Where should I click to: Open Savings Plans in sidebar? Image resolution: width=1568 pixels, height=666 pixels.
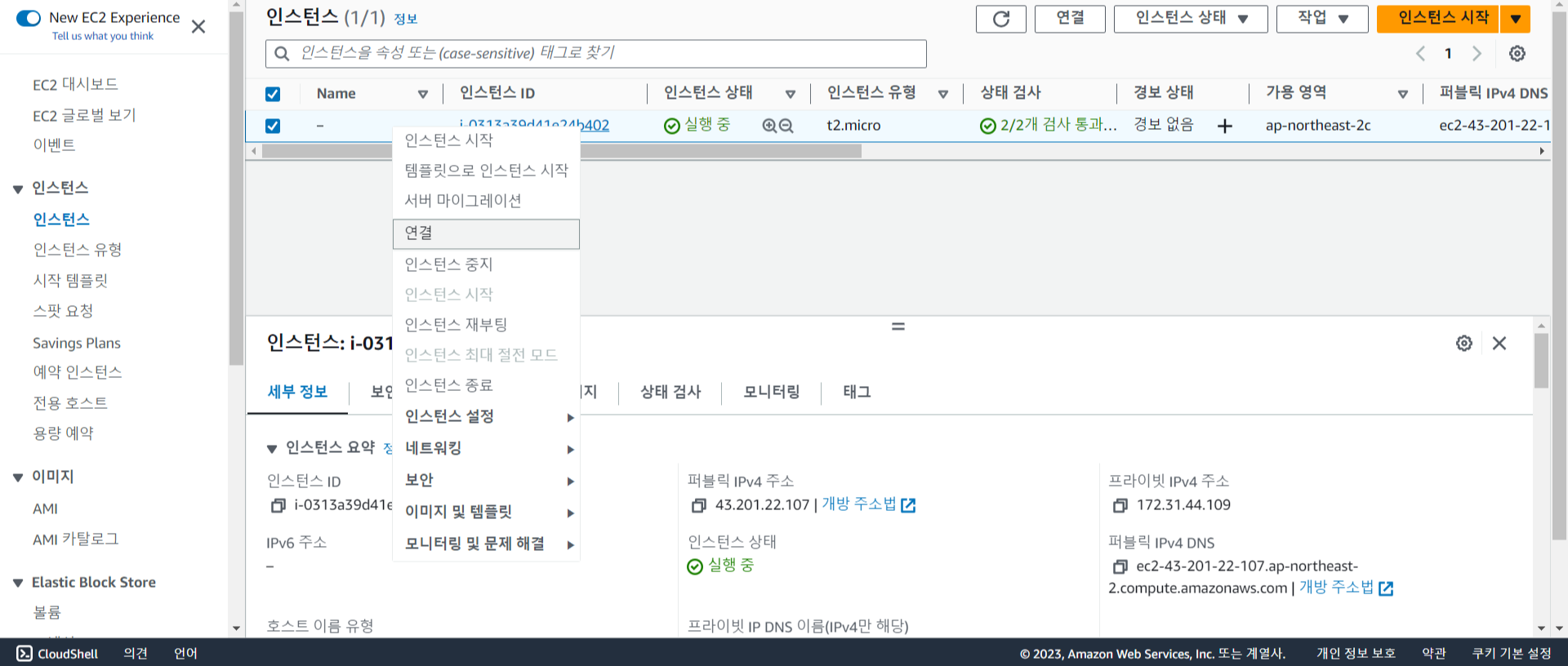click(77, 344)
